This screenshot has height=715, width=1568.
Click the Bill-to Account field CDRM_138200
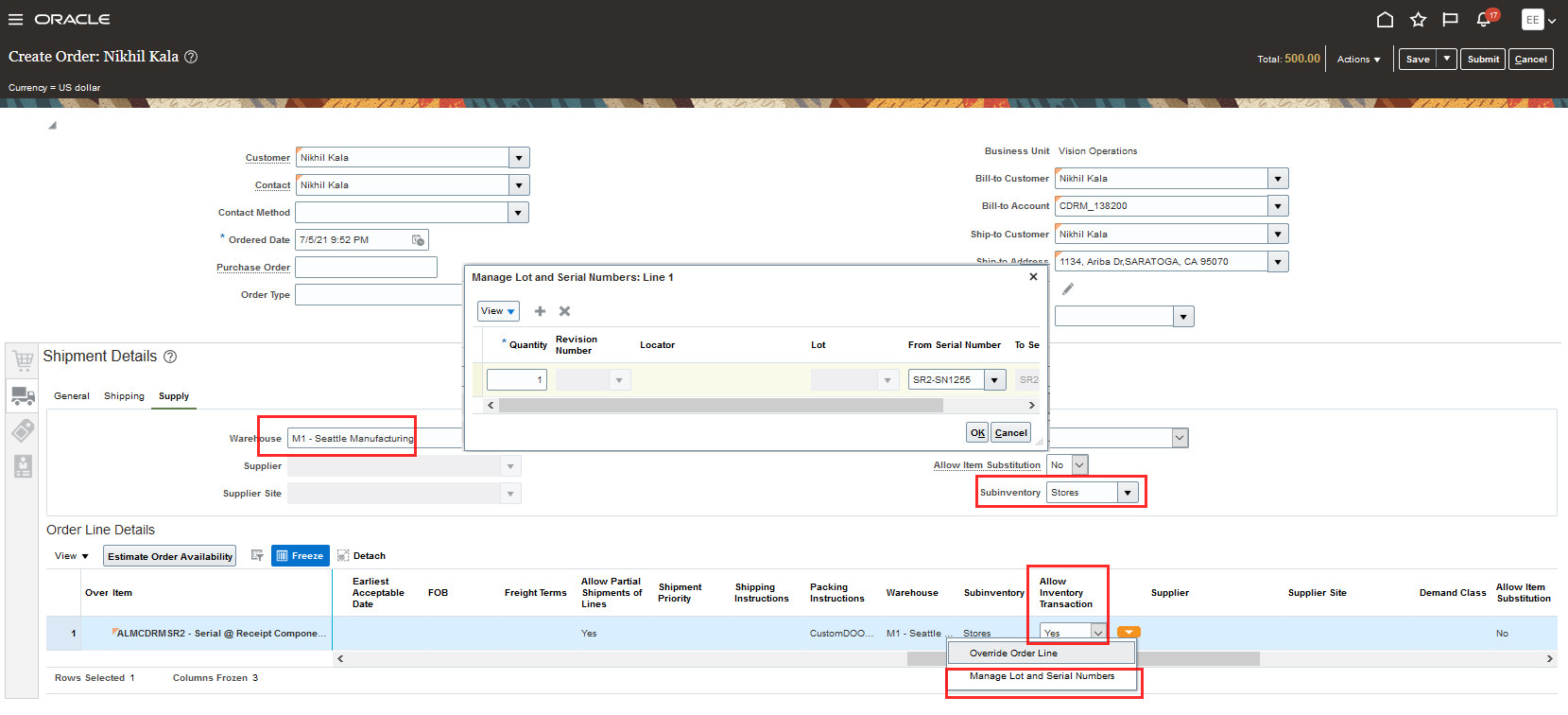click(1162, 206)
